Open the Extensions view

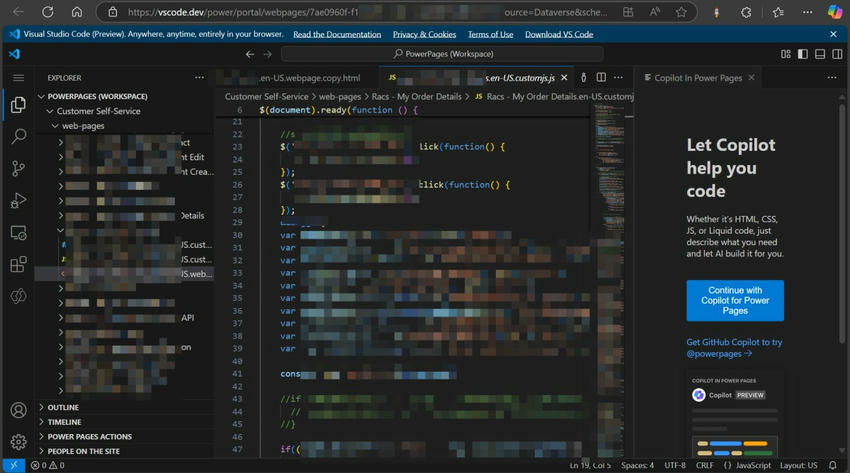18,264
